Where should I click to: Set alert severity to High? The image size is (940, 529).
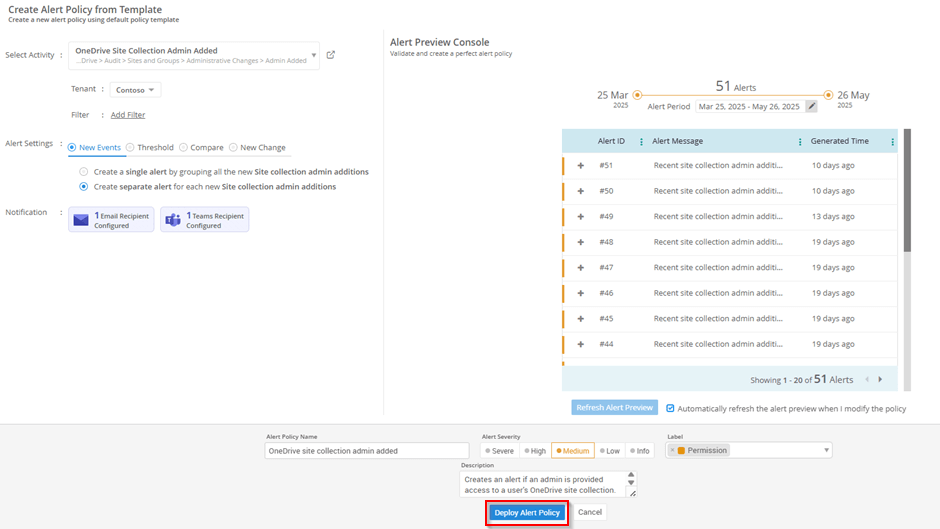(535, 450)
